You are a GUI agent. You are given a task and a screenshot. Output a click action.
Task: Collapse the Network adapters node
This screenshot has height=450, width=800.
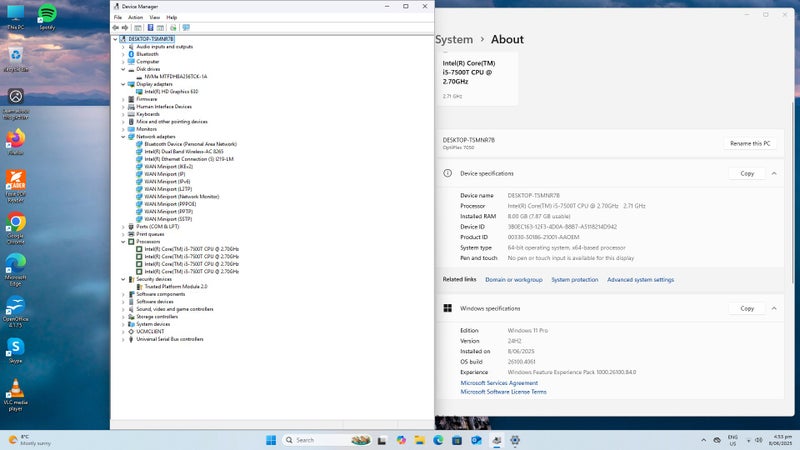(x=123, y=137)
